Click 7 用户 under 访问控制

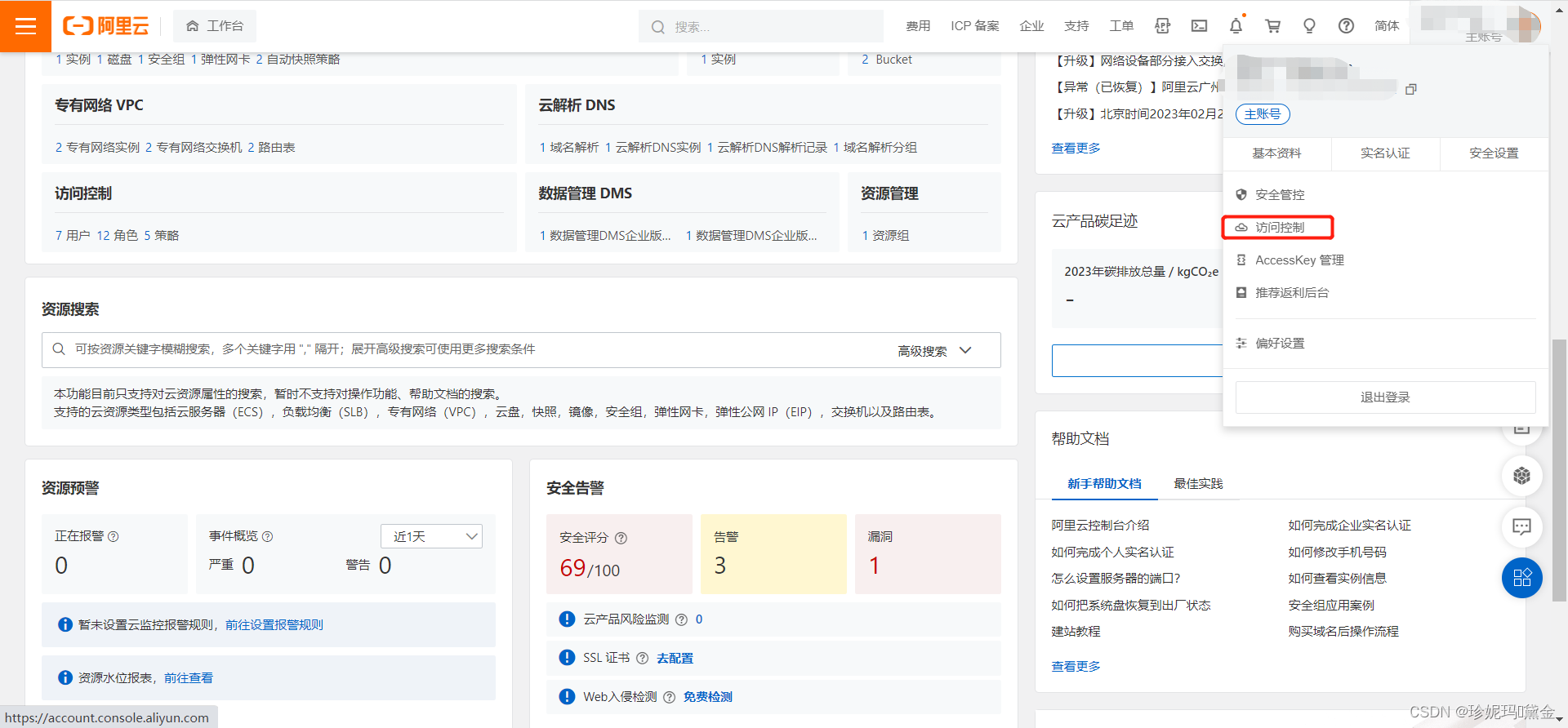[73, 236]
